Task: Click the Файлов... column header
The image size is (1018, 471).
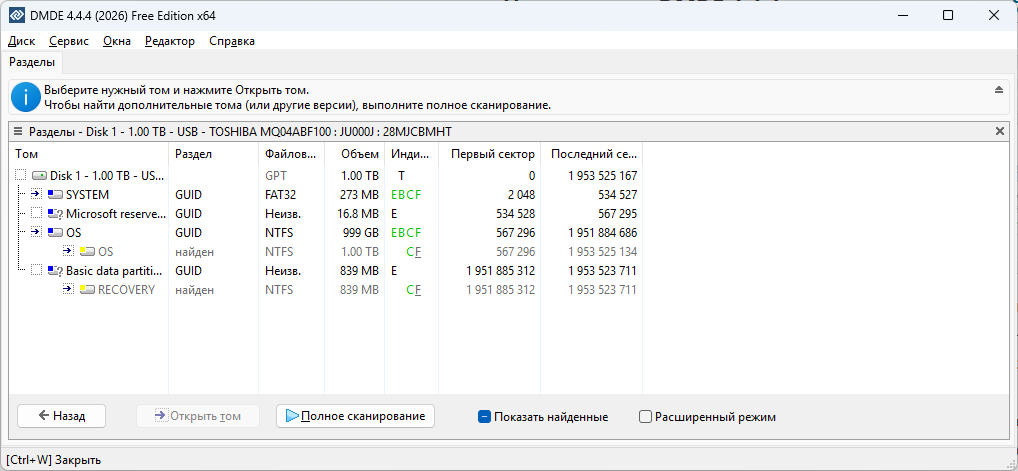Action: (290, 155)
